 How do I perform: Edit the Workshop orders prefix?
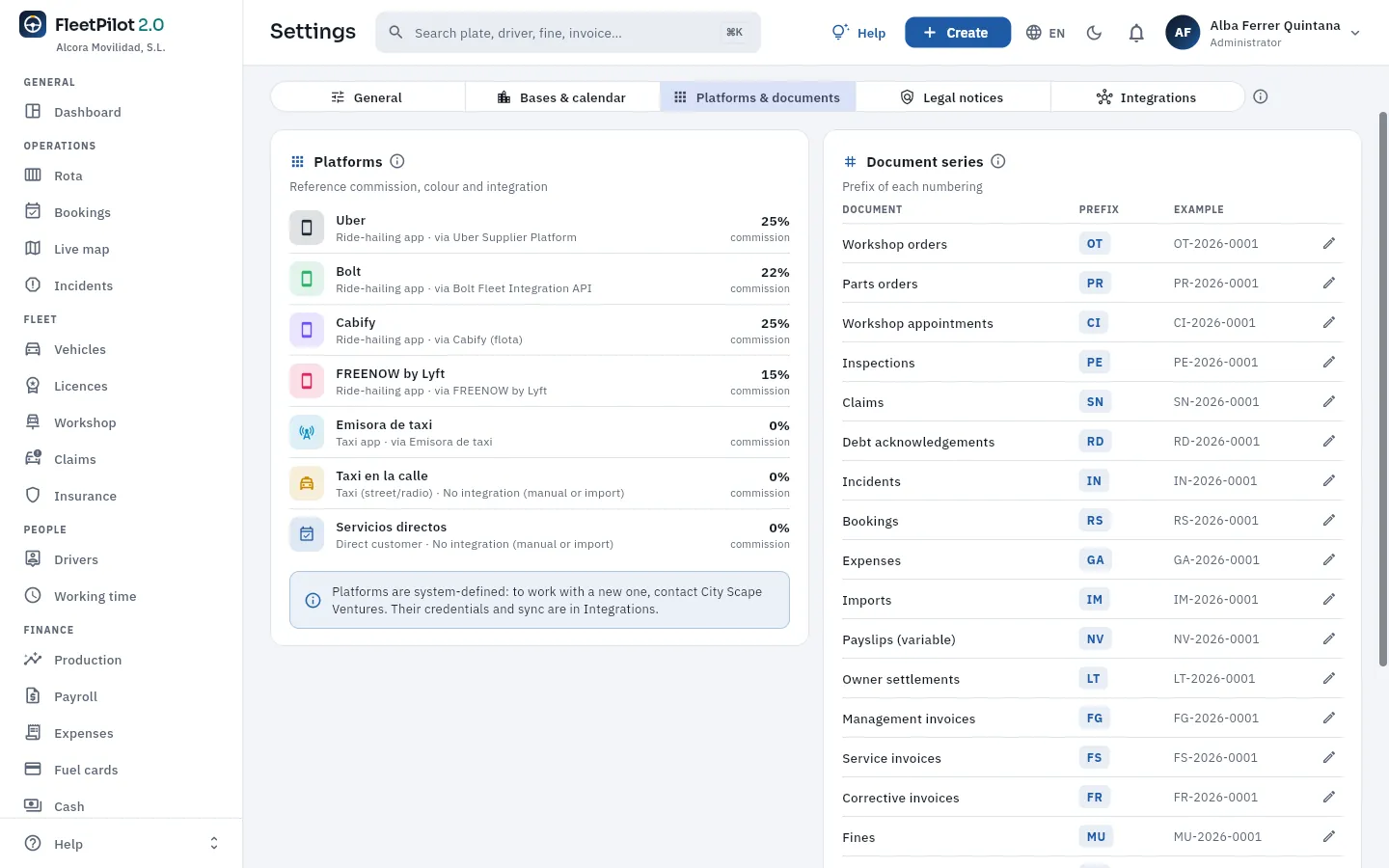[x=1328, y=244]
